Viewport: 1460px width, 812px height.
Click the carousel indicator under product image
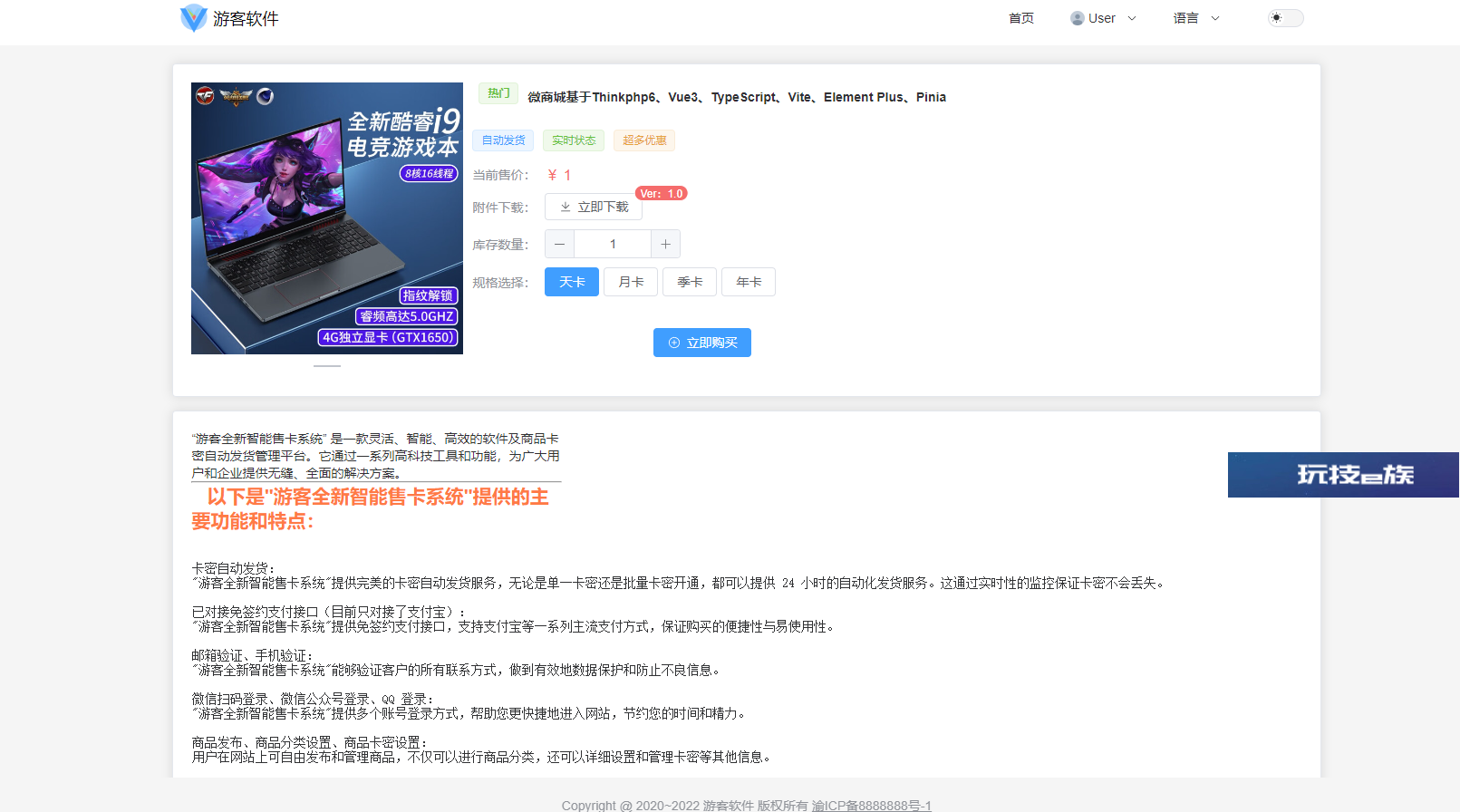click(327, 366)
